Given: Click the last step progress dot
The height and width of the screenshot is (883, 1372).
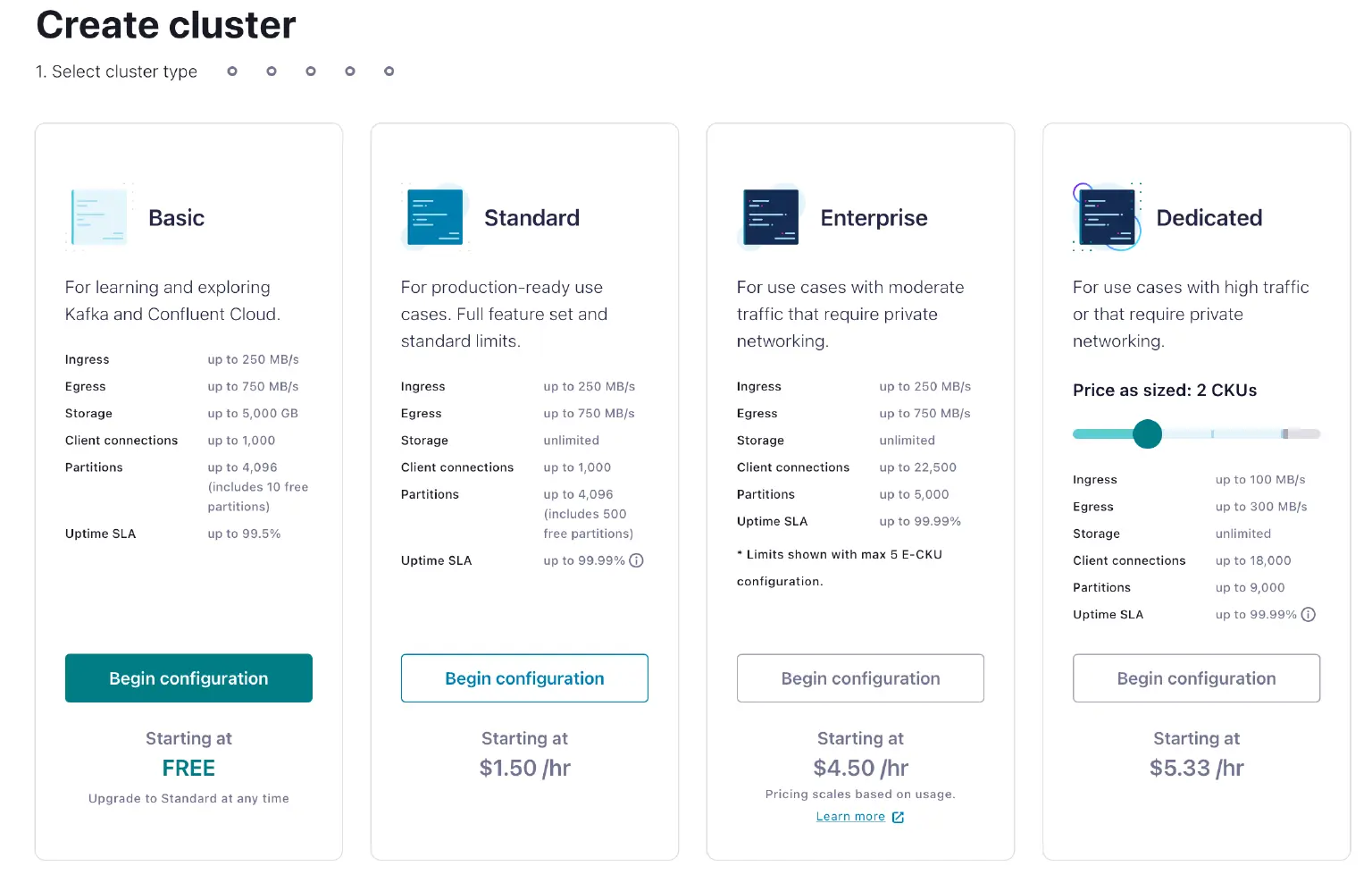Looking at the screenshot, I should pos(389,71).
